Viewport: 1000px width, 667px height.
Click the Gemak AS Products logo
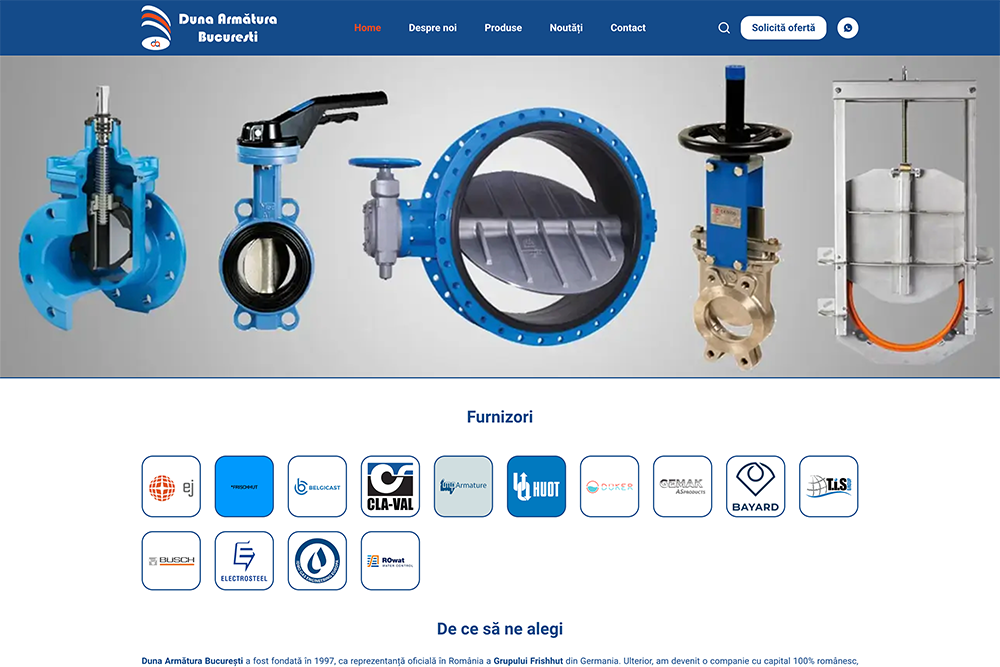pyautogui.click(x=682, y=486)
